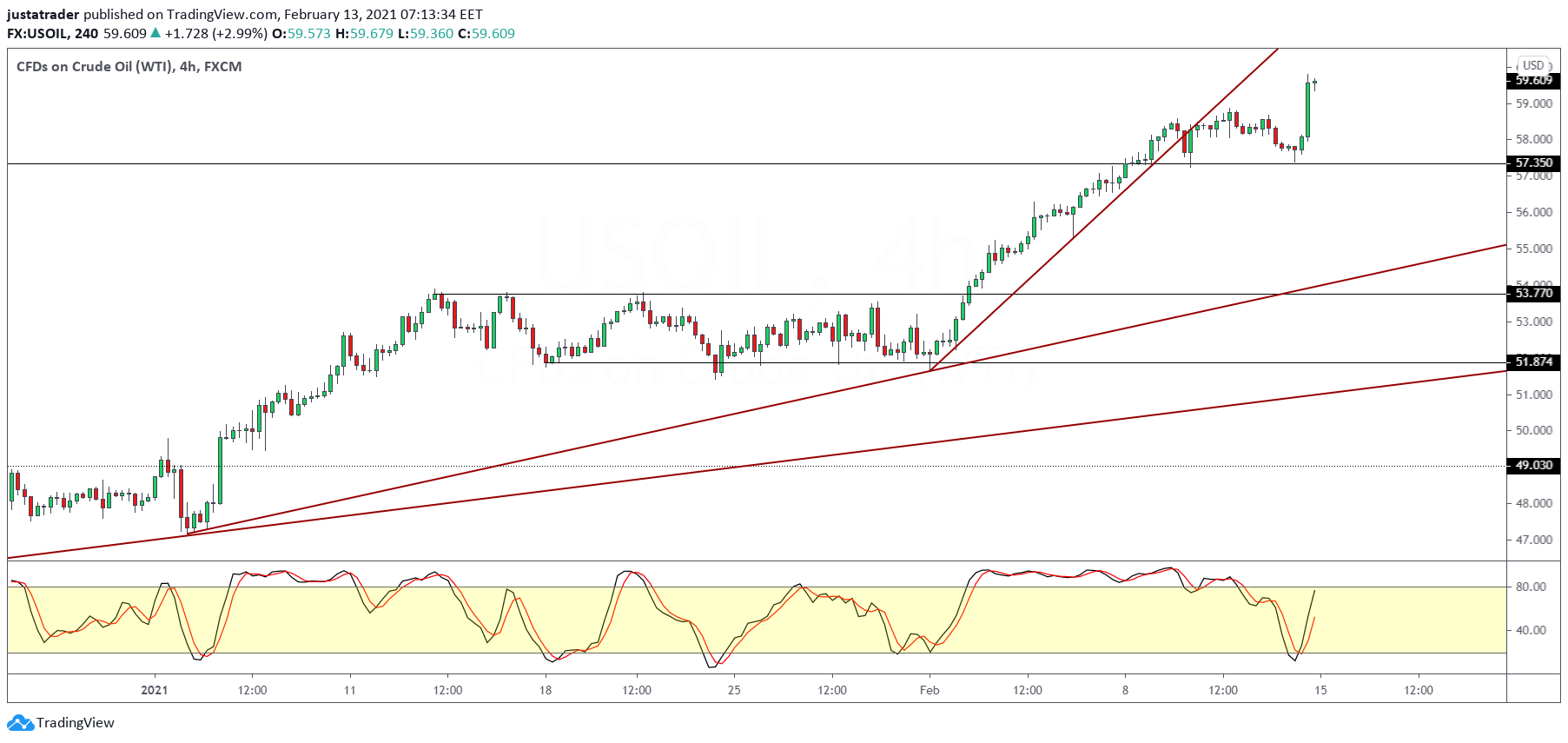Click the 2021 marker on time axis
This screenshot has width=1568, height=743.
point(154,690)
